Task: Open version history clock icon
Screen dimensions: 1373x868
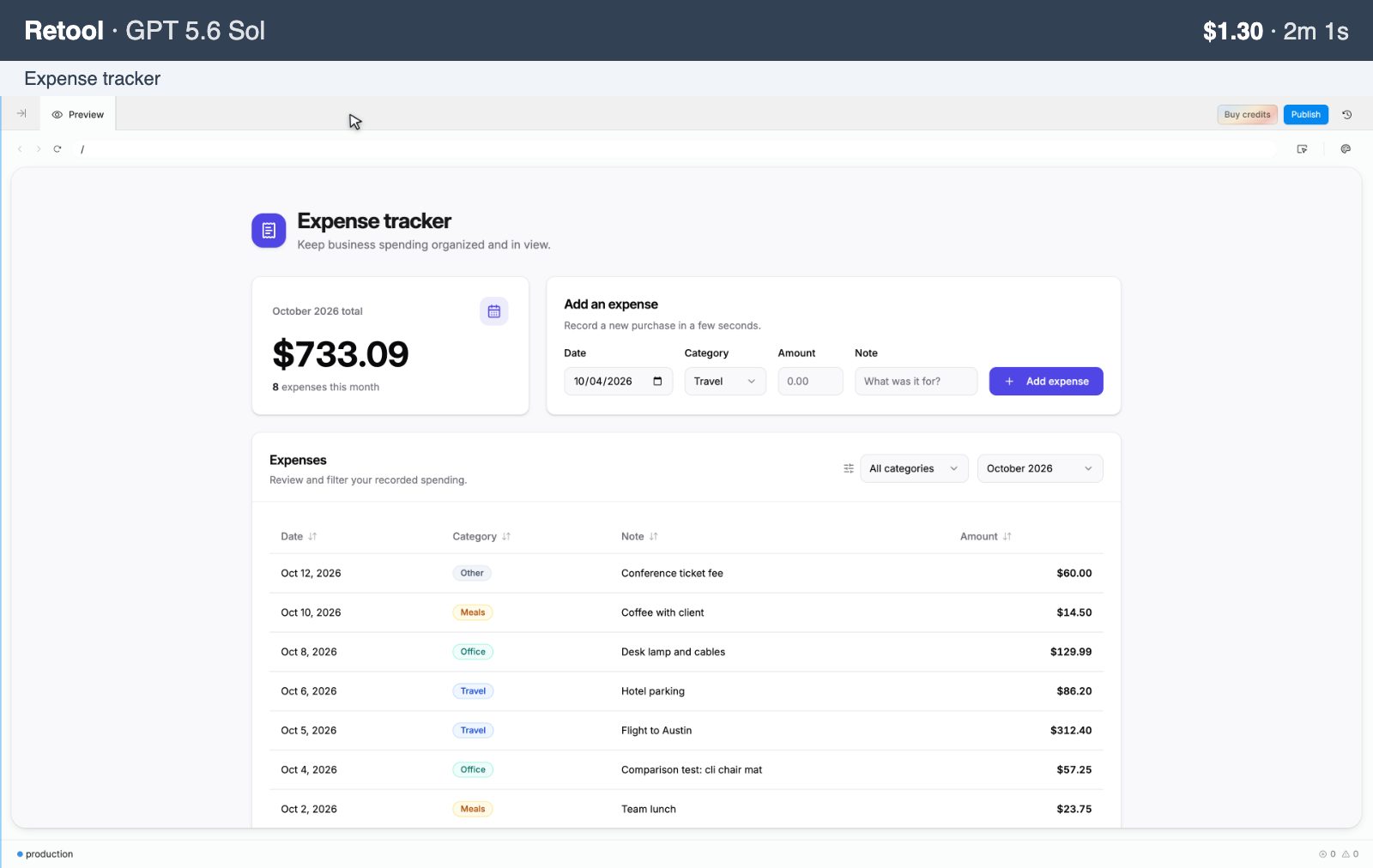Action: [x=1347, y=114]
